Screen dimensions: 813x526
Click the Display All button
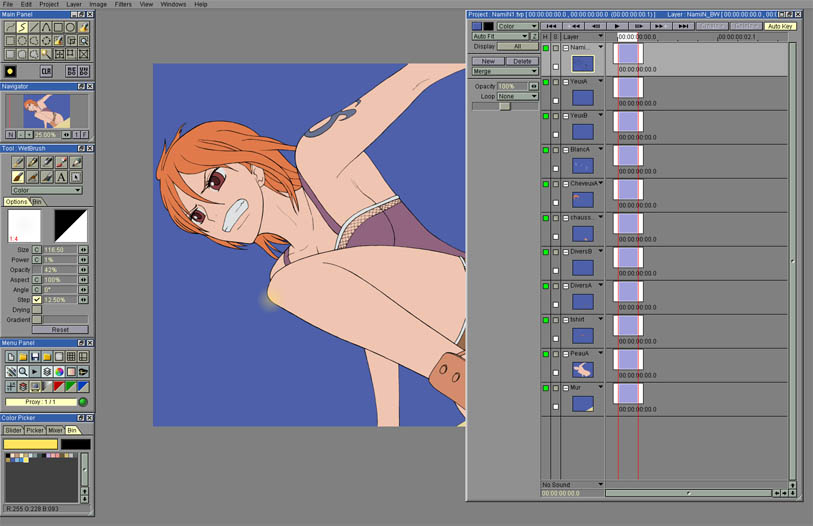pyautogui.click(x=517, y=46)
